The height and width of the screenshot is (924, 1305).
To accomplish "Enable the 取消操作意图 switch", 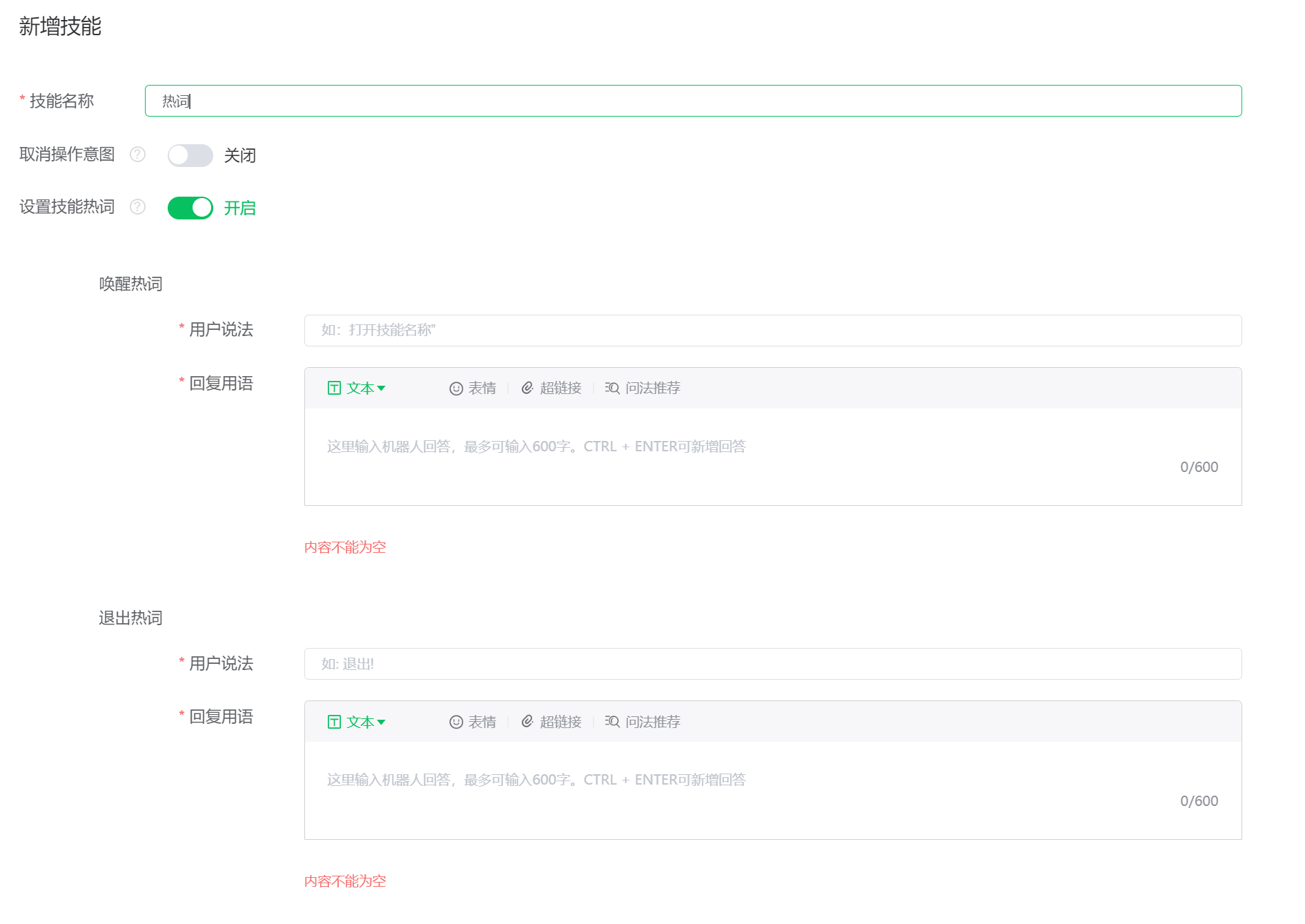I will pos(190,155).
